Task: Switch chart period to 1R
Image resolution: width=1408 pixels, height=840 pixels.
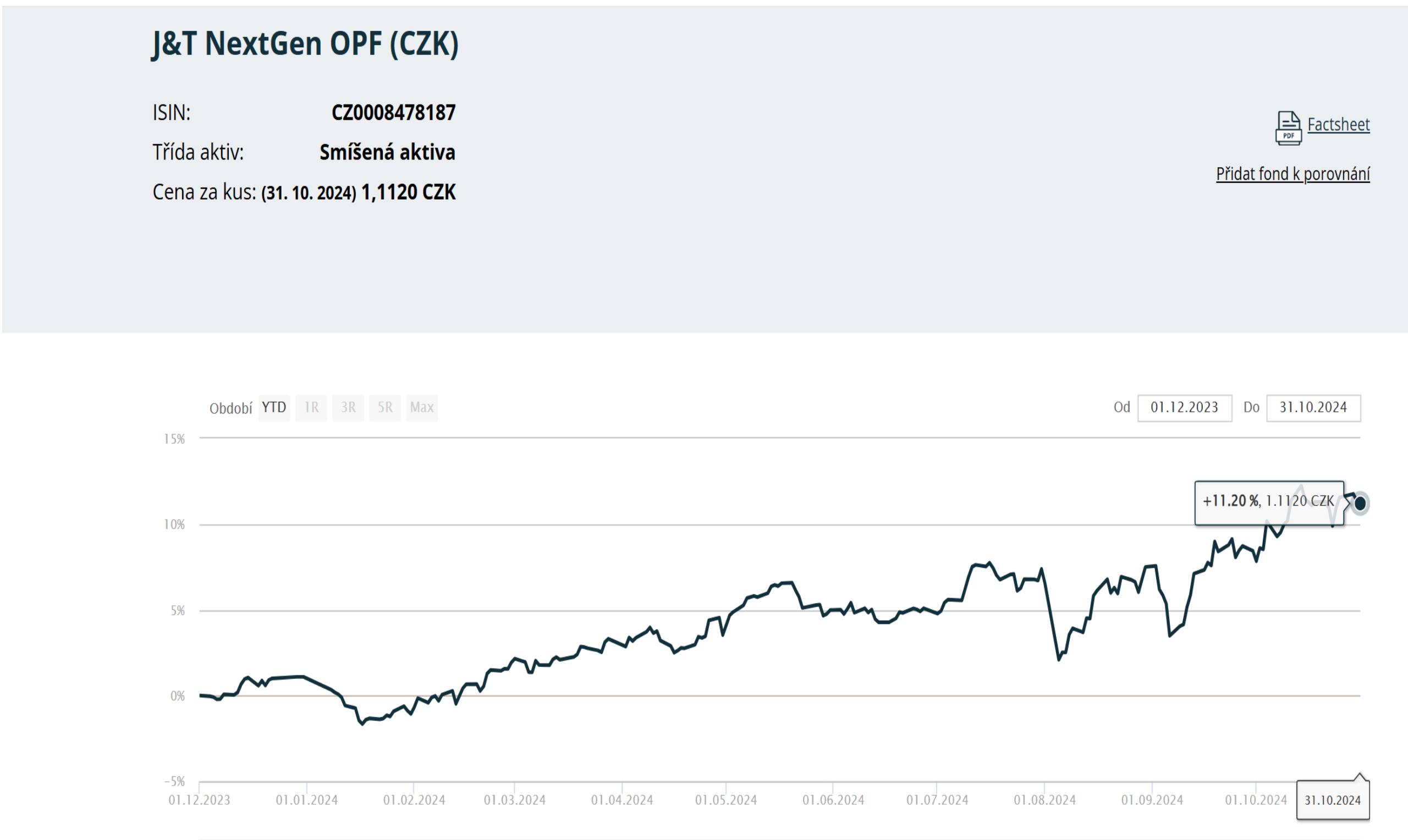Action: click(x=311, y=407)
